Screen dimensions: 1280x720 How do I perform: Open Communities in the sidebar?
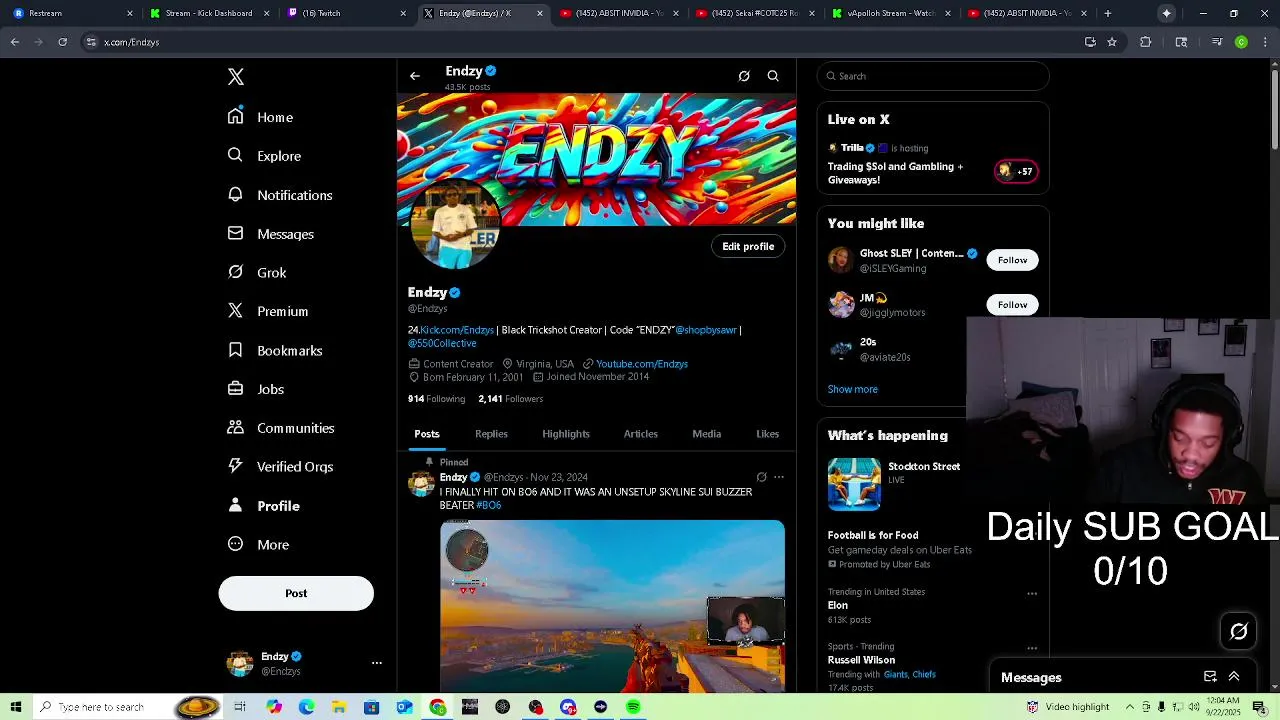coord(281,428)
